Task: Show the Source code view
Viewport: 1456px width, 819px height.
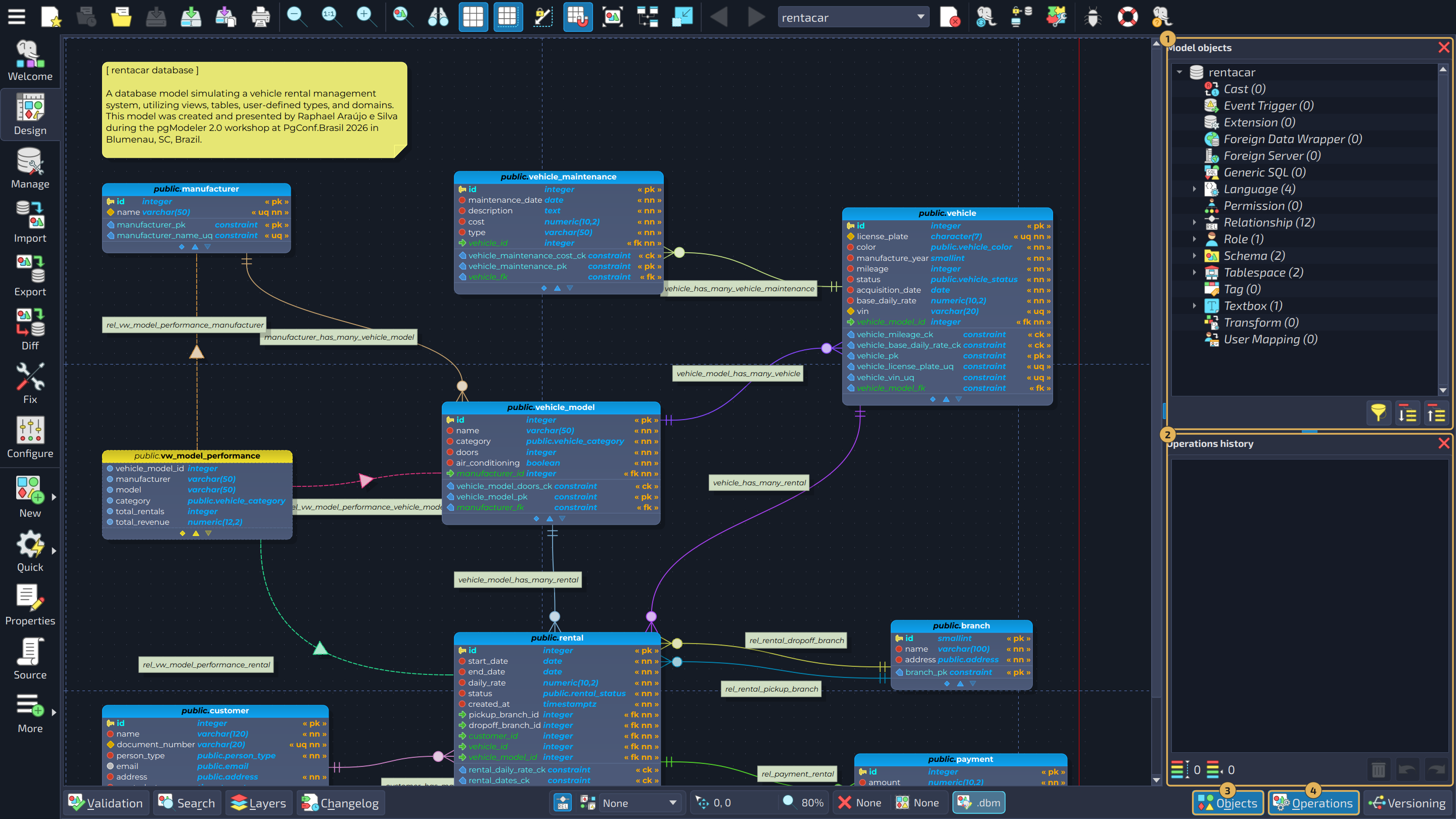Action: click(30, 659)
